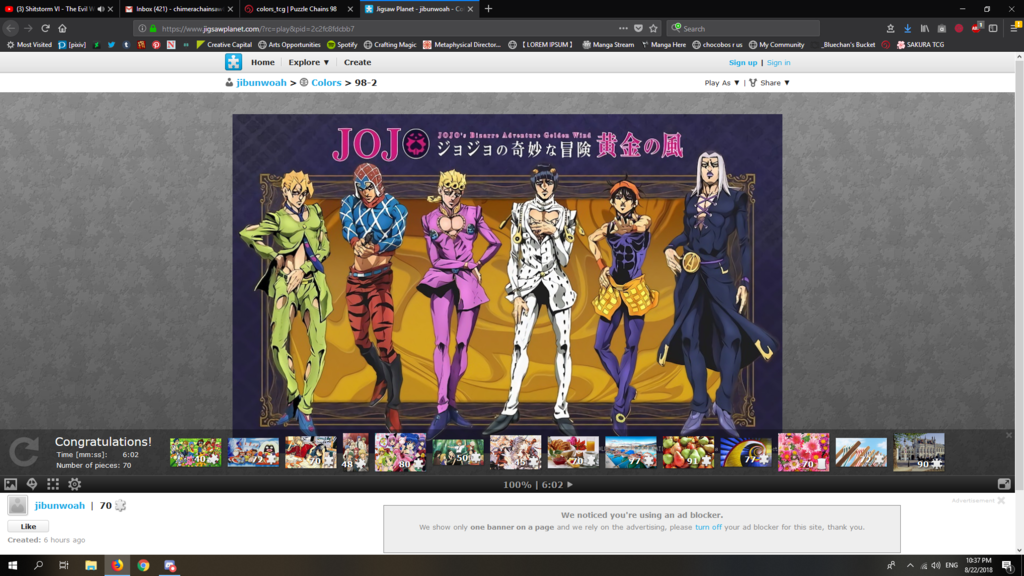This screenshot has width=1024, height=576.
Task: Open the pink flowers puzzle thumbnail
Action: click(x=803, y=452)
